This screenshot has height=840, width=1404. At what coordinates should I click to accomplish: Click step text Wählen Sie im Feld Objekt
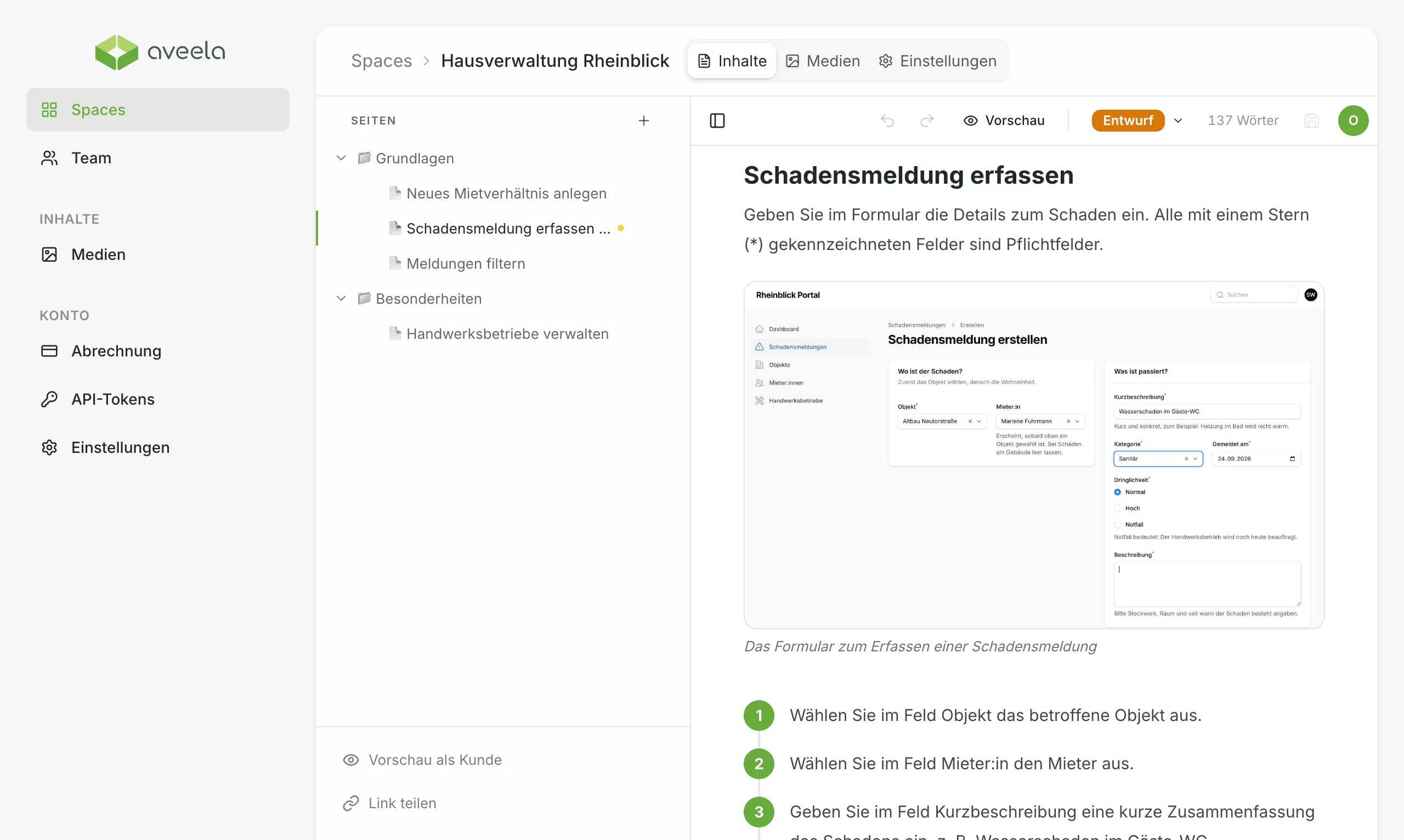[995, 715]
